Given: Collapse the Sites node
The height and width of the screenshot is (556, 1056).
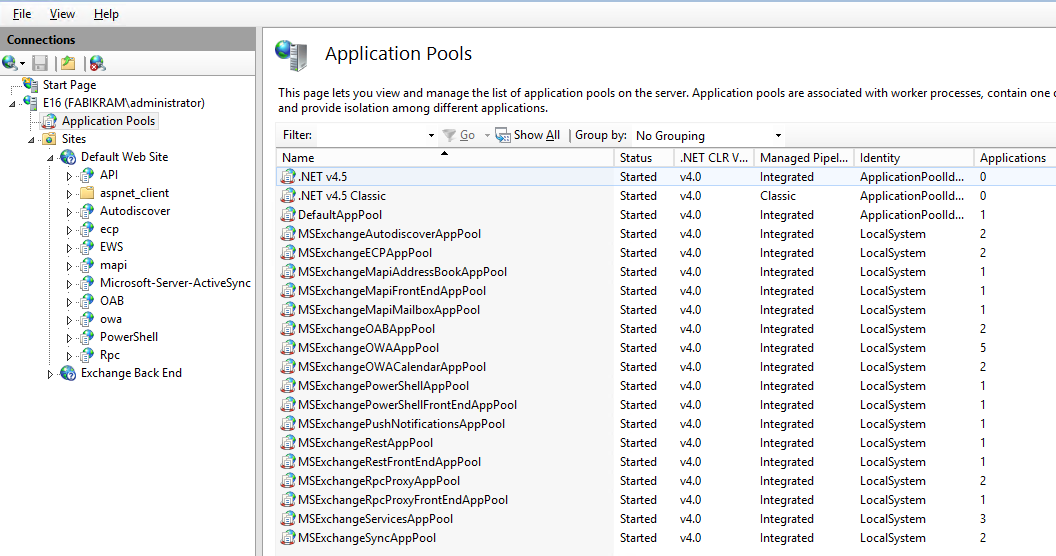Looking at the screenshot, I should pos(31,140).
